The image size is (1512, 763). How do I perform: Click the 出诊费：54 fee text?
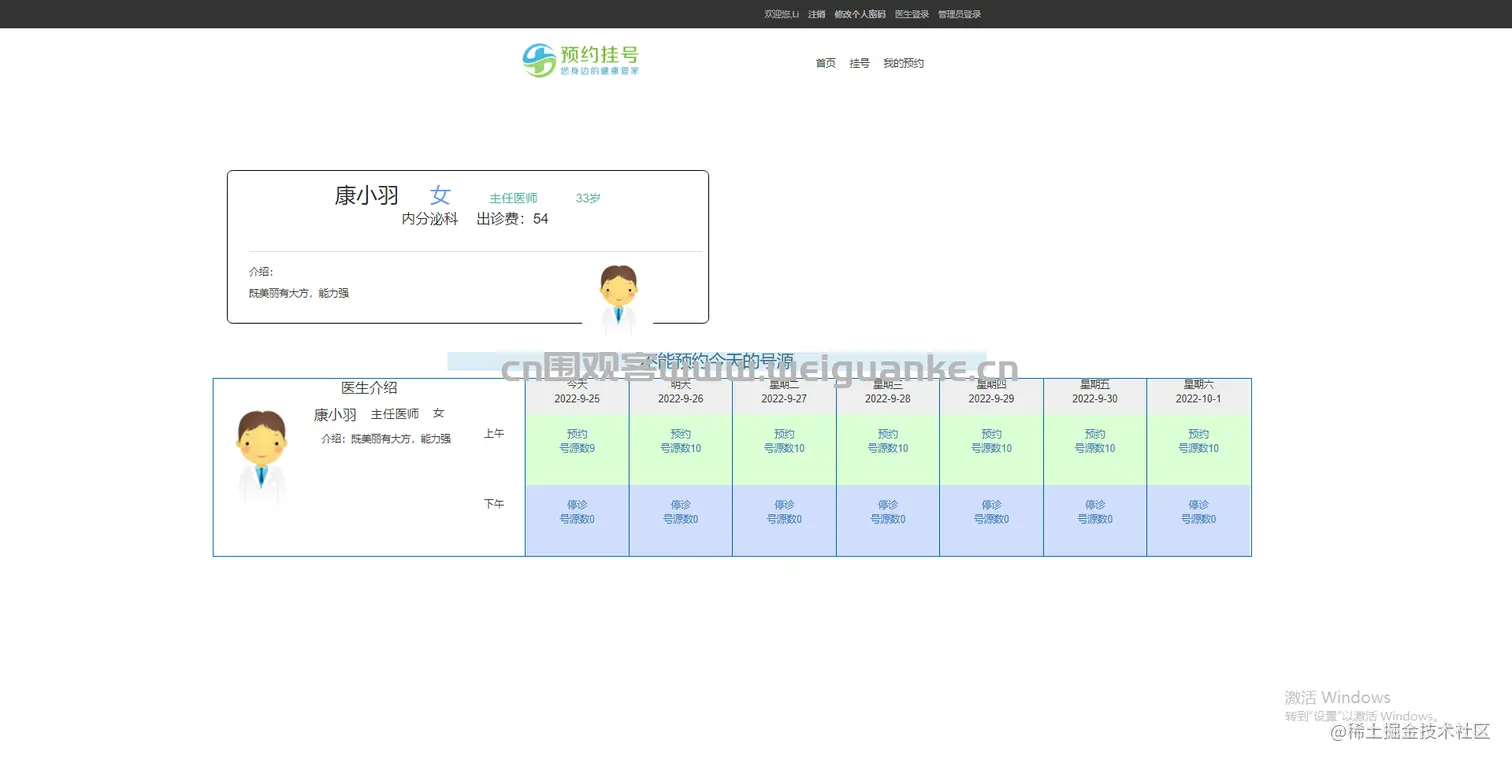513,219
